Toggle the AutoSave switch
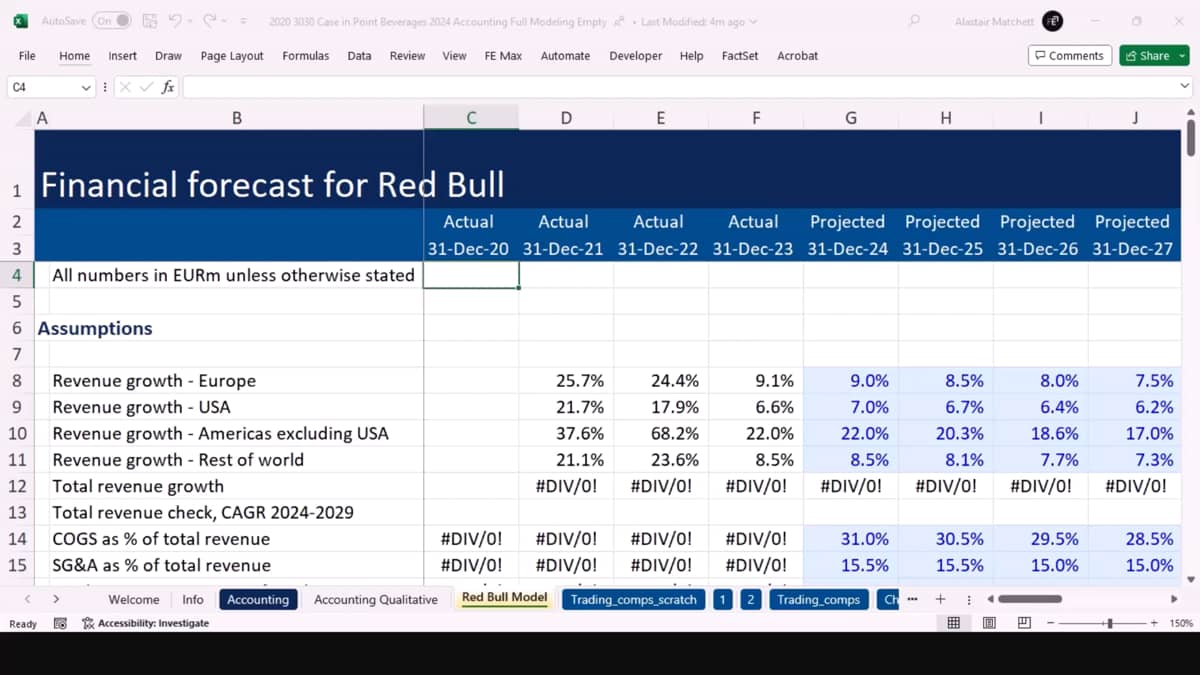Image resolution: width=1200 pixels, height=675 pixels. [111, 21]
